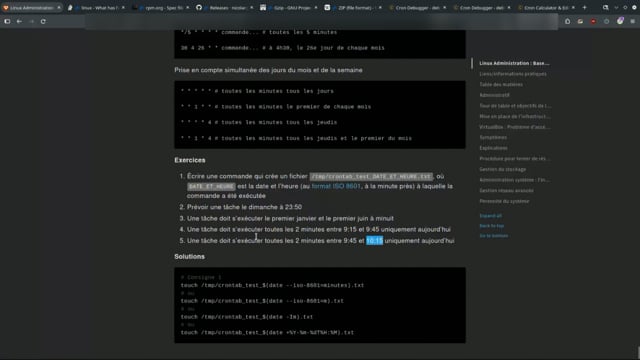The width and height of the screenshot is (640, 360).
Task: Close the Gzip GNU Project tab
Action: pos(316,7)
